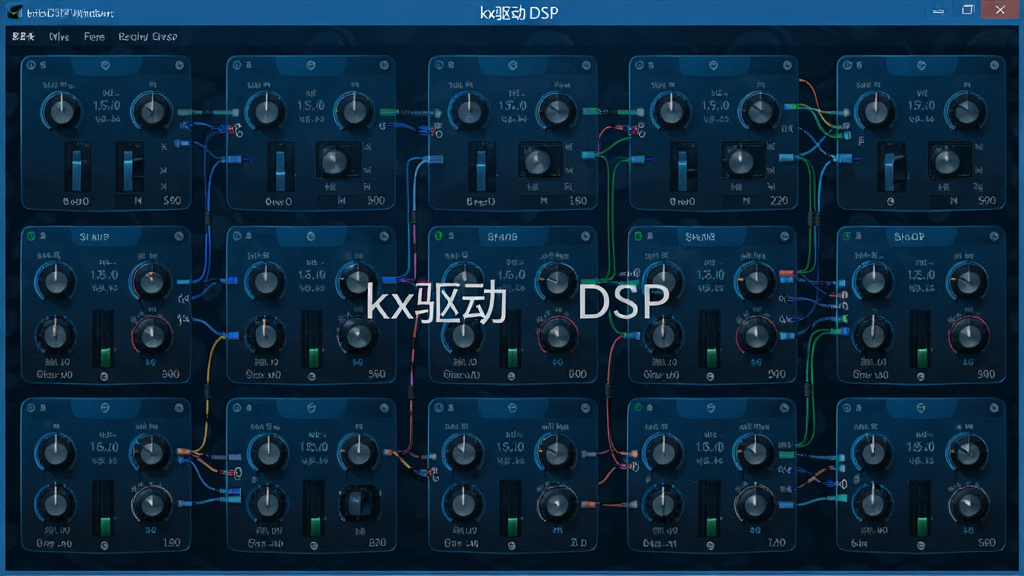
Task: Click round icon below meter, middle-row fourth module
Action: coord(710,377)
